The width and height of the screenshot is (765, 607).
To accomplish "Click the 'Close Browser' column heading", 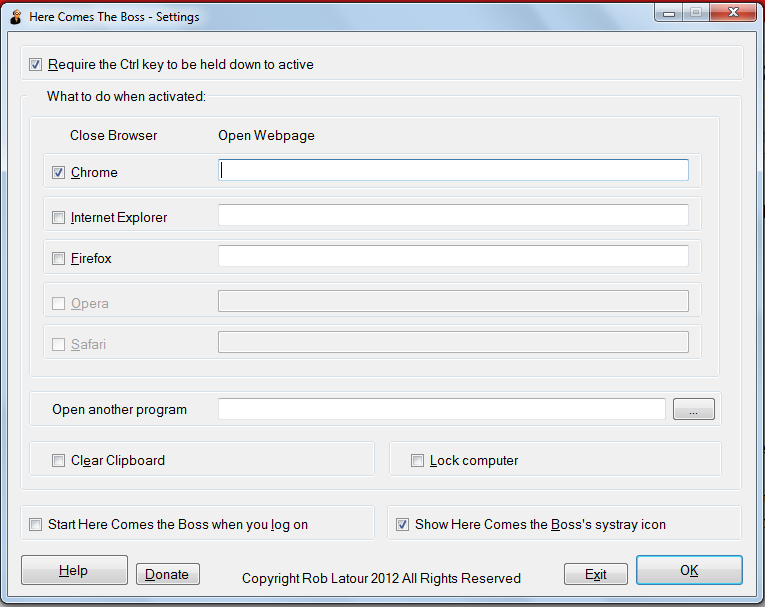I will click(x=114, y=135).
